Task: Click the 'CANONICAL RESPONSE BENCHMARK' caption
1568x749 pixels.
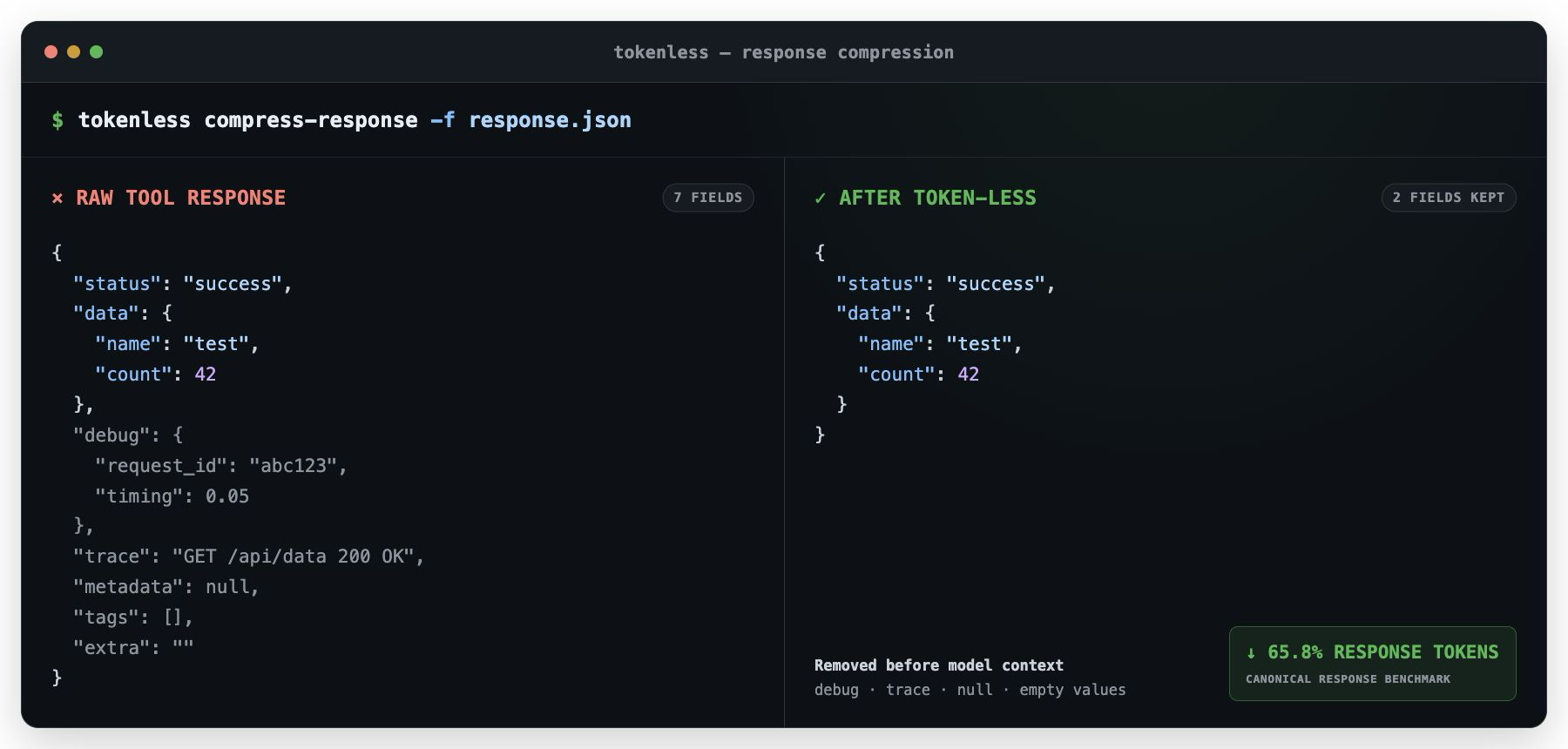Action: click(1348, 679)
